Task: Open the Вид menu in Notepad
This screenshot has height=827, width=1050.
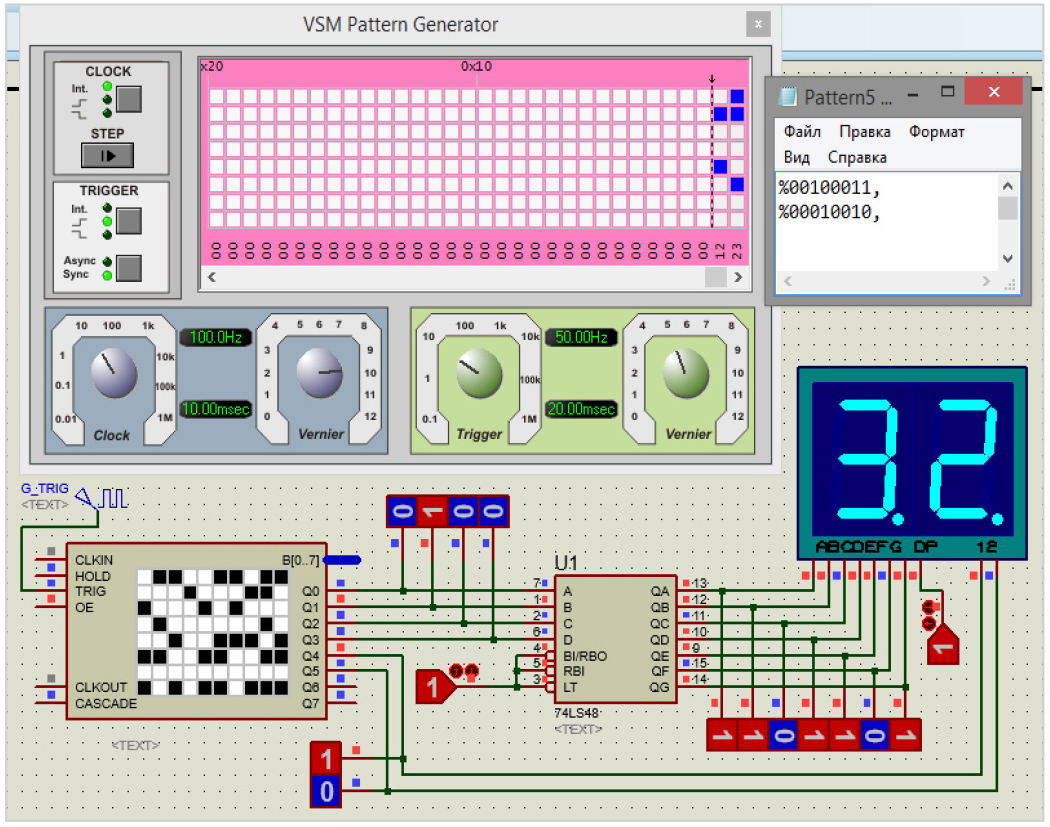Action: coord(796,157)
